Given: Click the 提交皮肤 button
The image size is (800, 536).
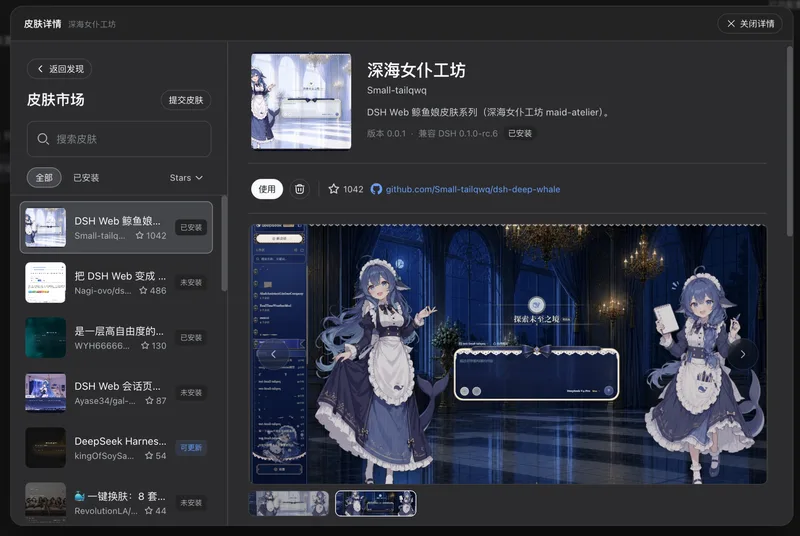Looking at the screenshot, I should [x=186, y=100].
